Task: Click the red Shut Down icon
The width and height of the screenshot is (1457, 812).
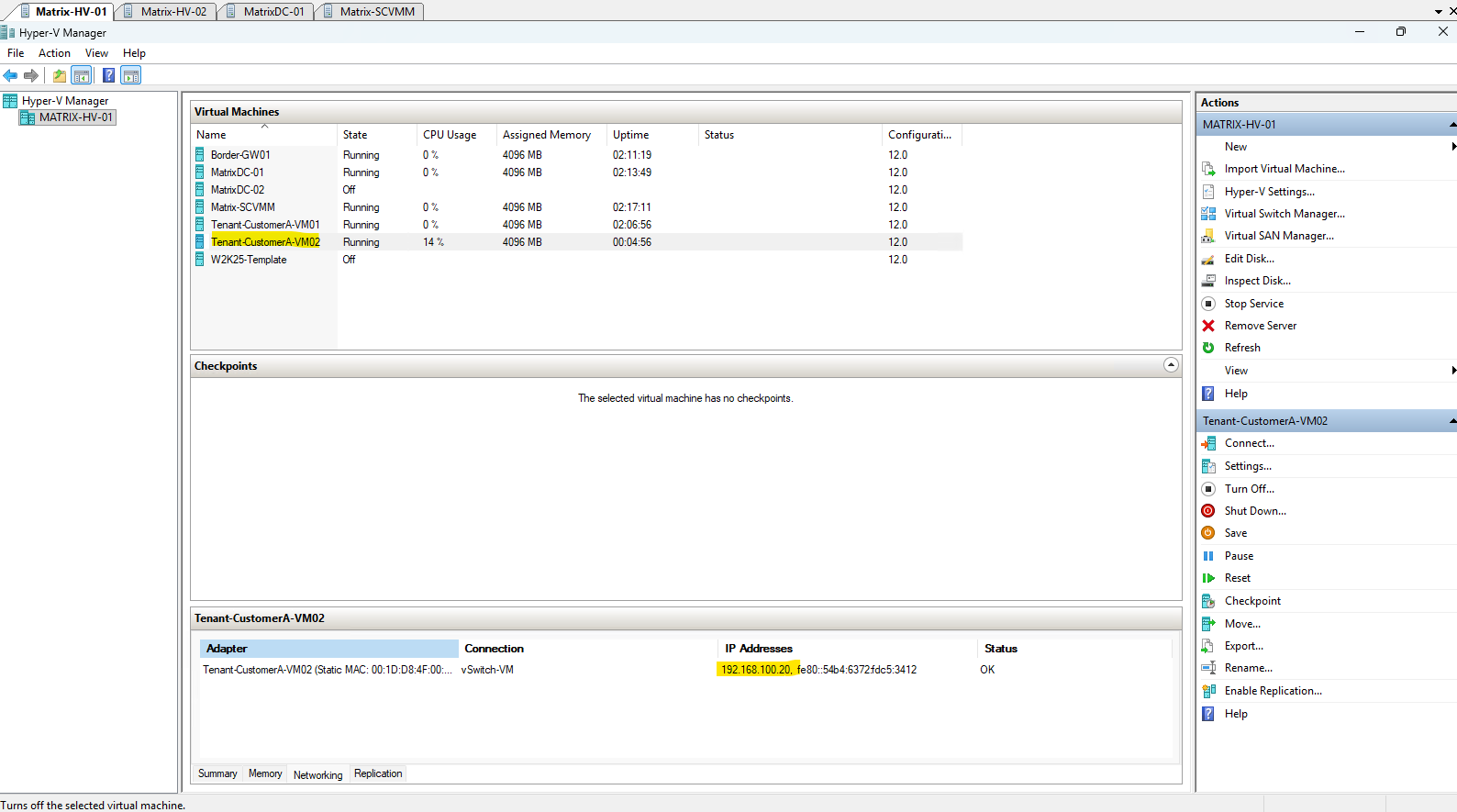Action: [x=1208, y=511]
